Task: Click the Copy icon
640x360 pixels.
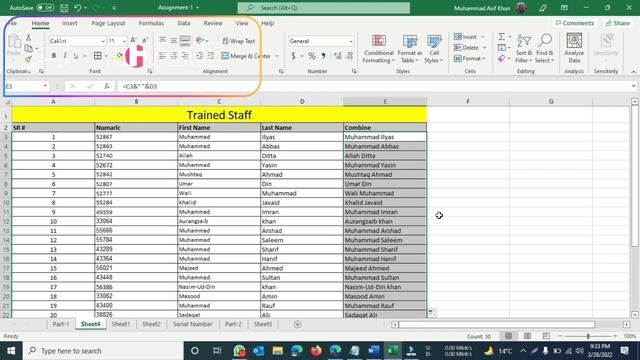Action: tap(29, 48)
